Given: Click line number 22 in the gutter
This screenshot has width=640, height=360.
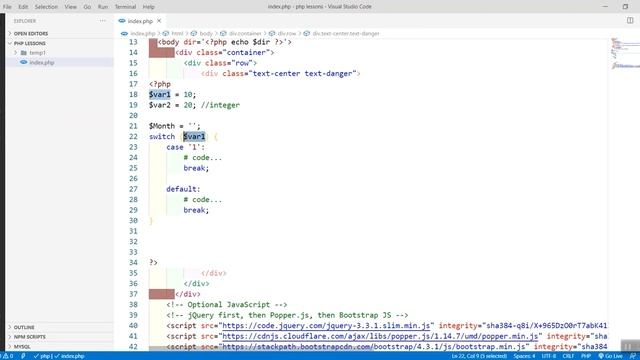Looking at the screenshot, I should pyautogui.click(x=133, y=136).
